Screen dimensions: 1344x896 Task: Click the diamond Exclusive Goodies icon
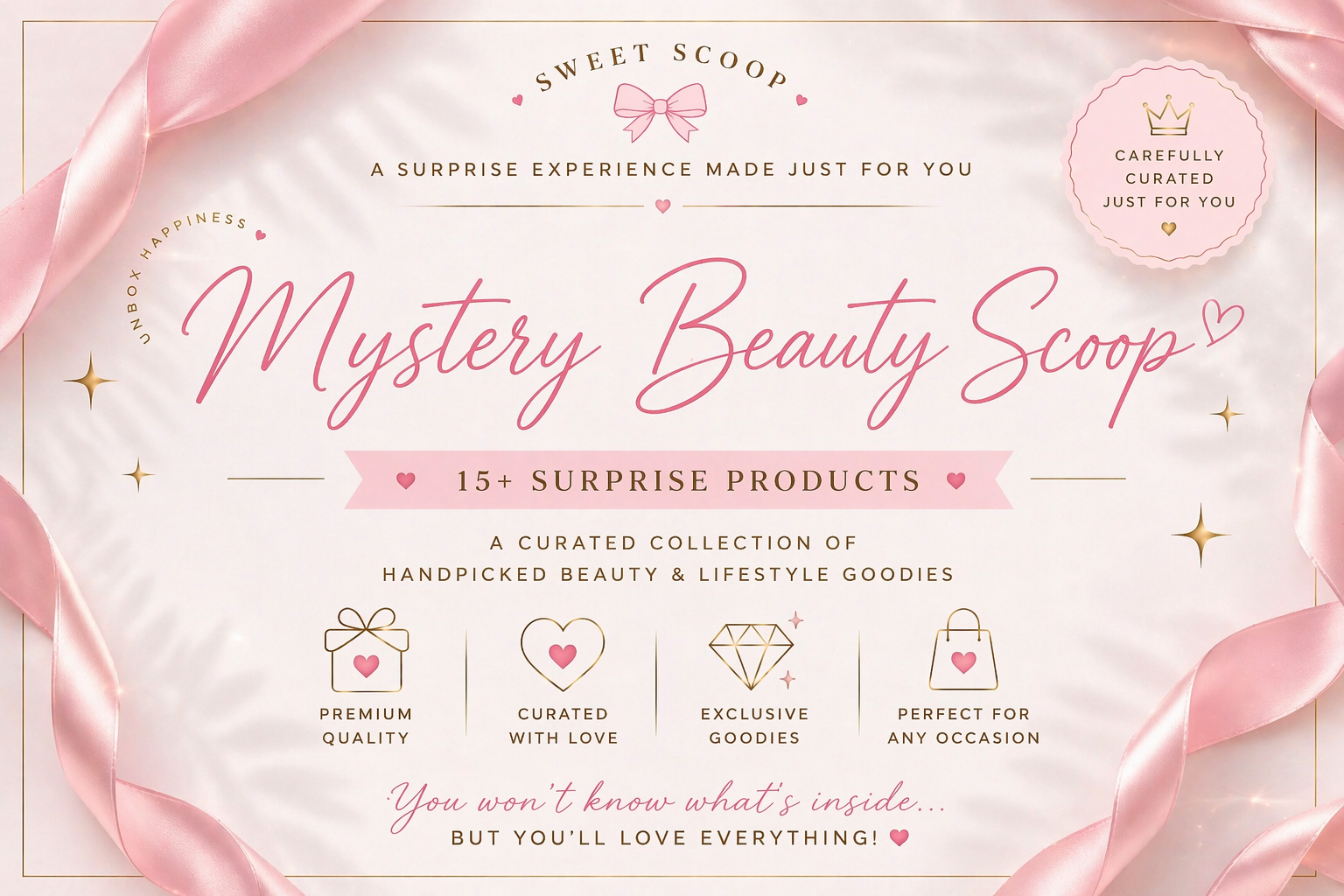[x=752, y=653]
